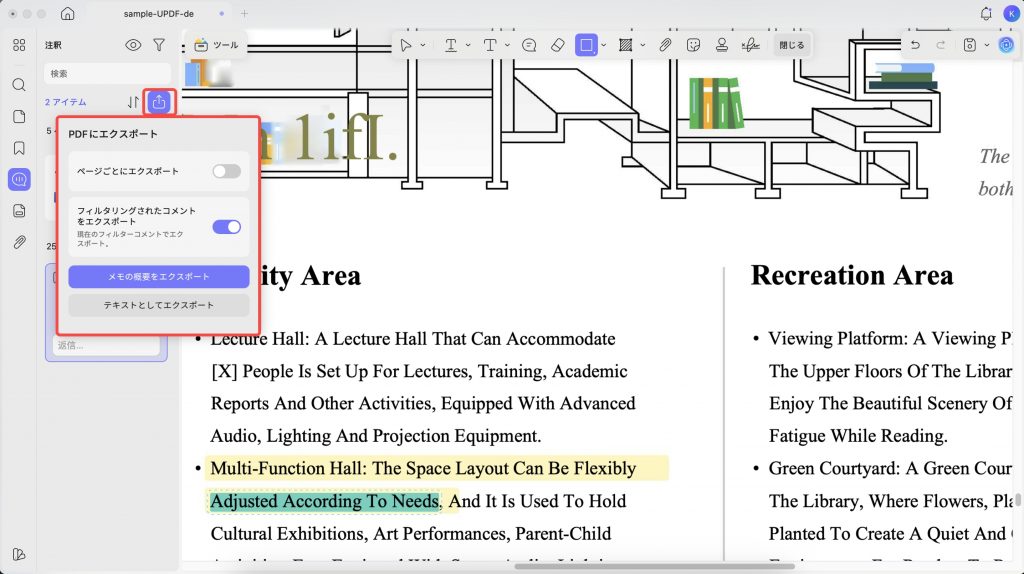Click the save document icon

970,45
